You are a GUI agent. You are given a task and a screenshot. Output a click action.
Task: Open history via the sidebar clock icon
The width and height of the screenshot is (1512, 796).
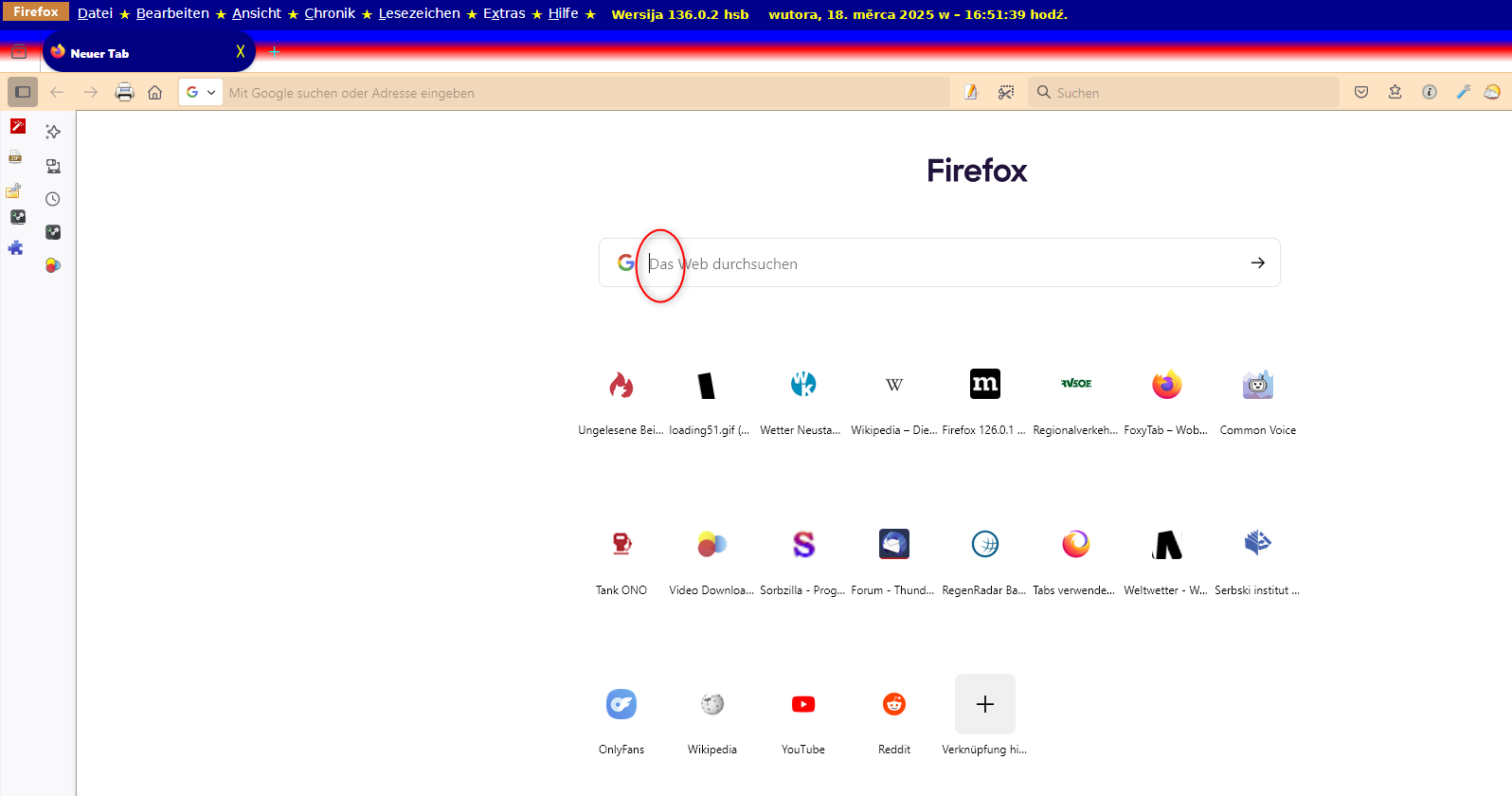(x=53, y=199)
